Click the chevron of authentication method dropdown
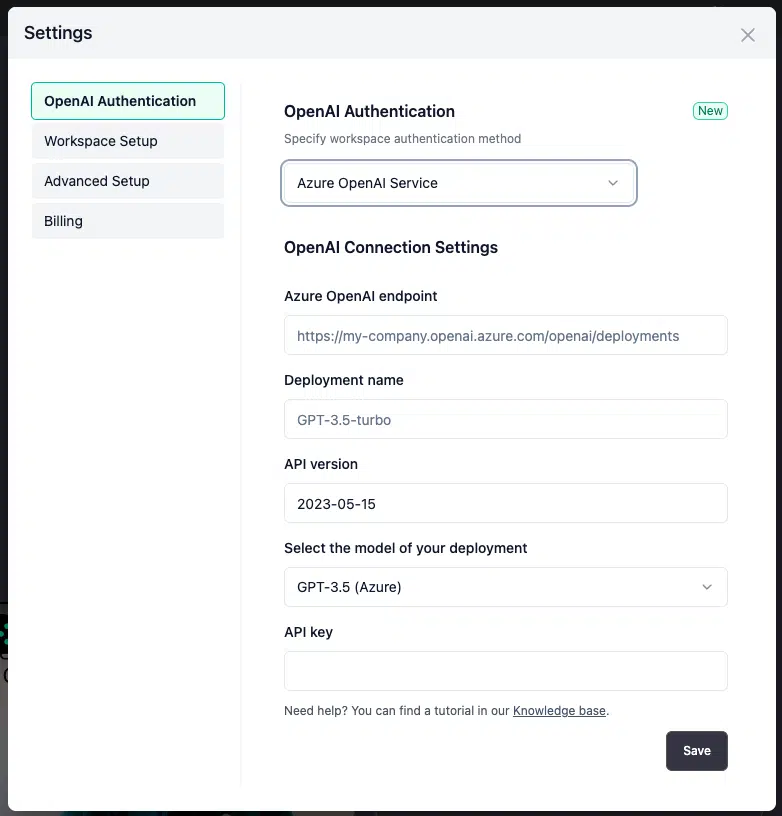 click(x=613, y=183)
